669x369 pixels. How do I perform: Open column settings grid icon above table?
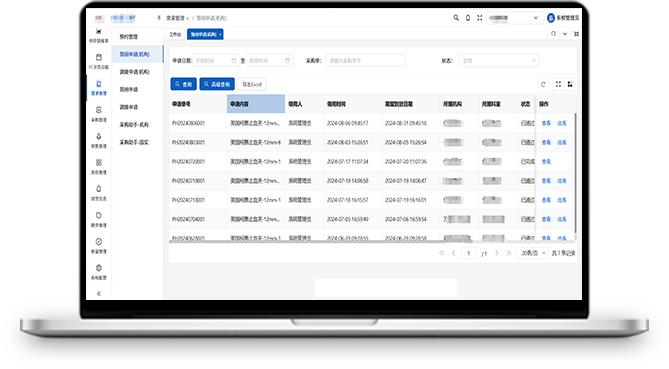(x=570, y=84)
